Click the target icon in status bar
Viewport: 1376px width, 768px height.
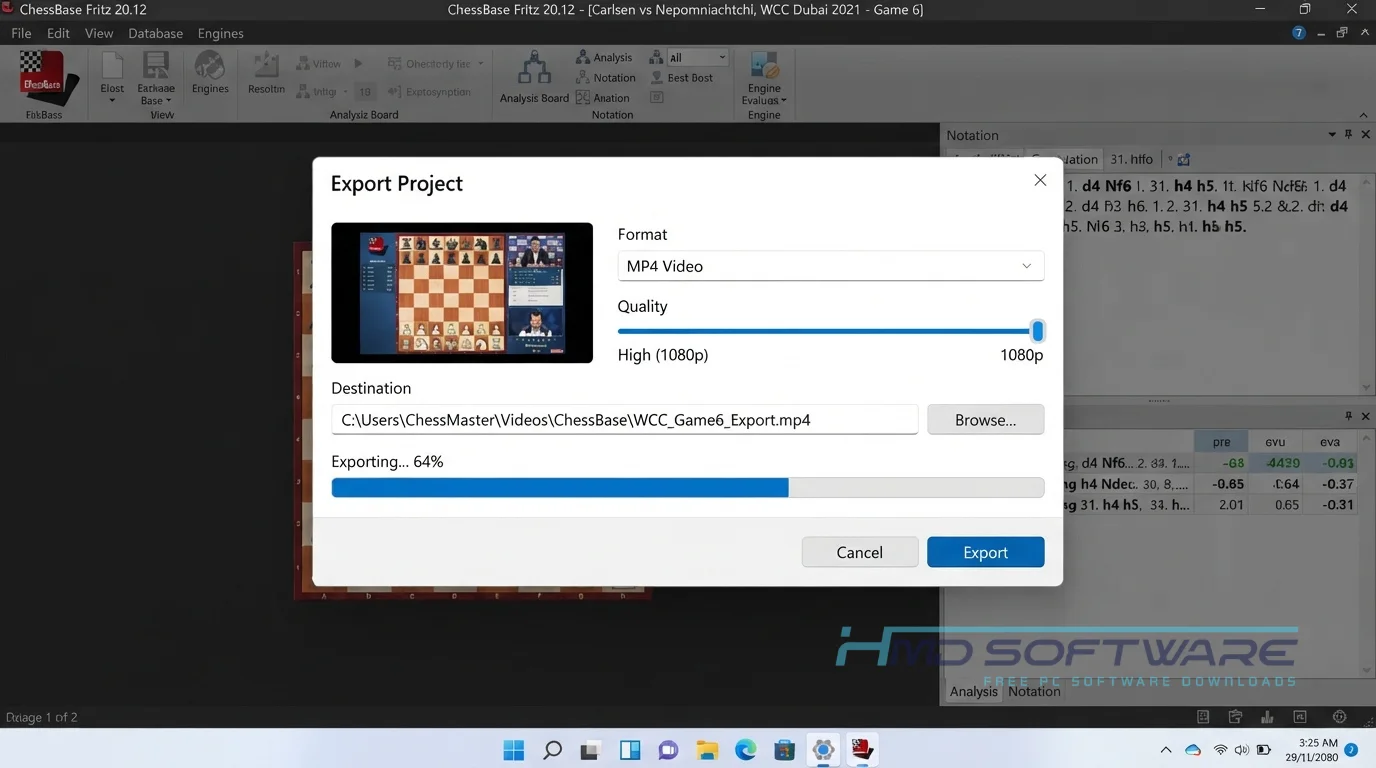point(1340,717)
